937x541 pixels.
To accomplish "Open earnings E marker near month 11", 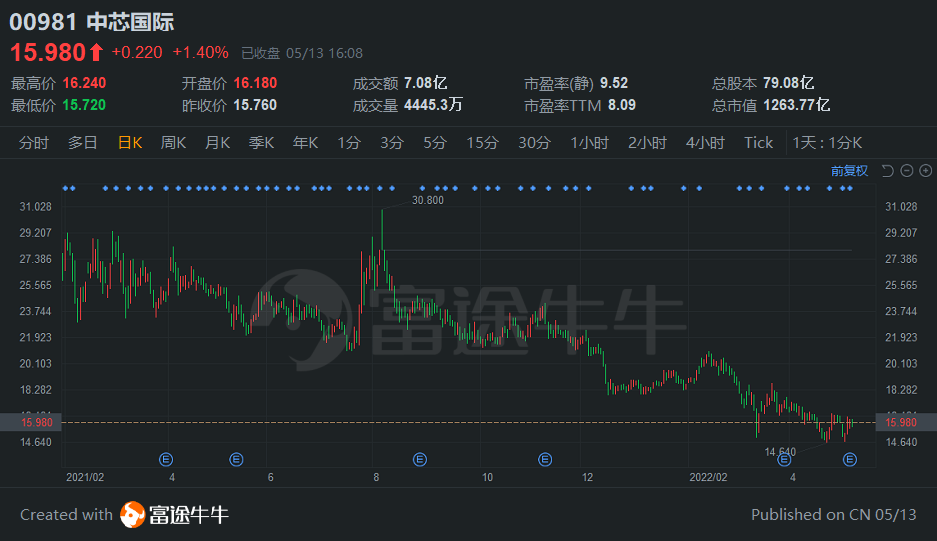I will (x=545, y=459).
